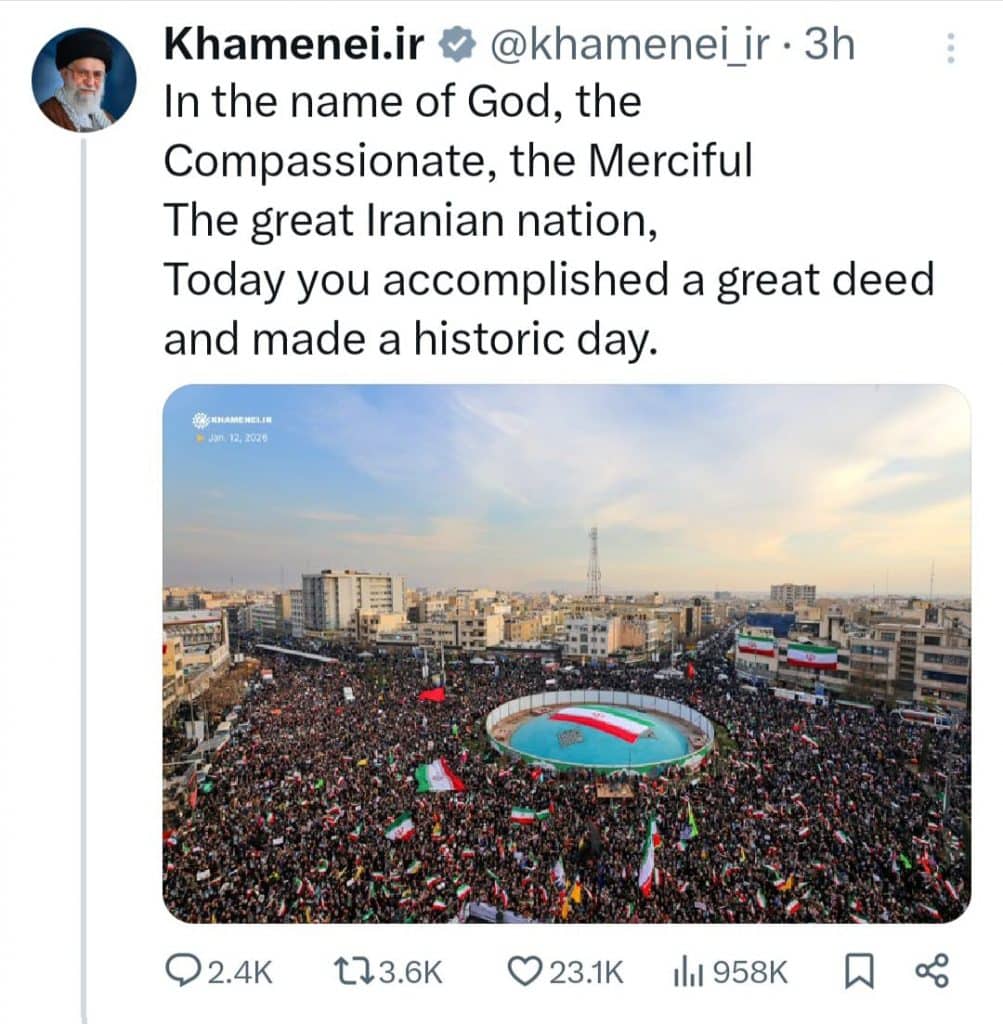Click the KHAMENEI.IR watermark logo in photo
Image resolution: width=1003 pixels, height=1024 pixels.
pos(232,420)
